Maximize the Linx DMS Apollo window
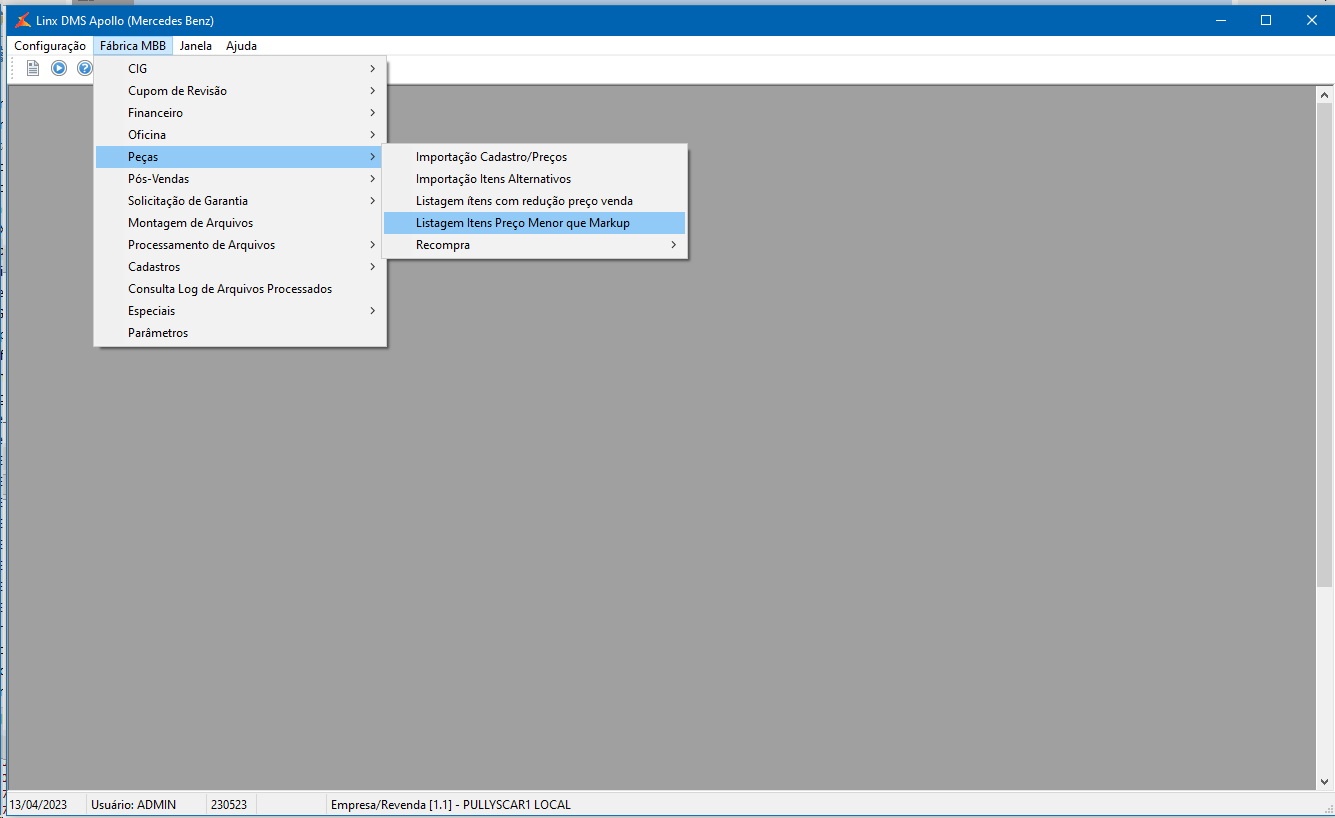 coord(1266,20)
